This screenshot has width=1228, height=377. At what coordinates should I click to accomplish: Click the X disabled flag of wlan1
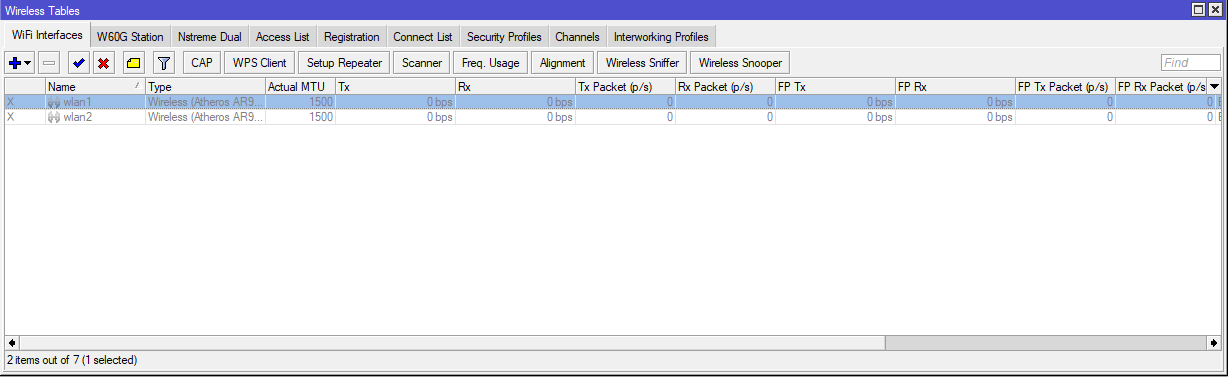click(11, 102)
